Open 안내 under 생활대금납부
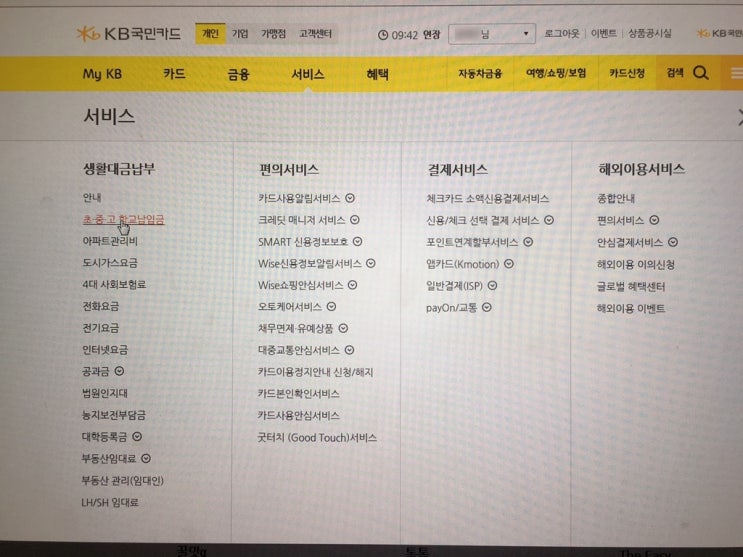 click(92, 197)
